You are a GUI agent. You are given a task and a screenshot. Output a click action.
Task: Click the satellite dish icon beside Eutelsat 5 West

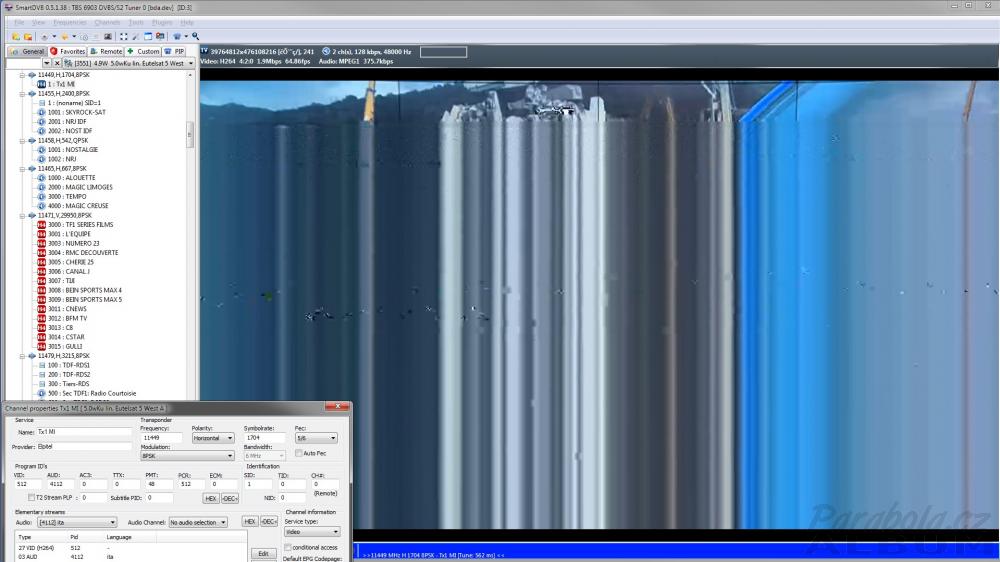68,63
